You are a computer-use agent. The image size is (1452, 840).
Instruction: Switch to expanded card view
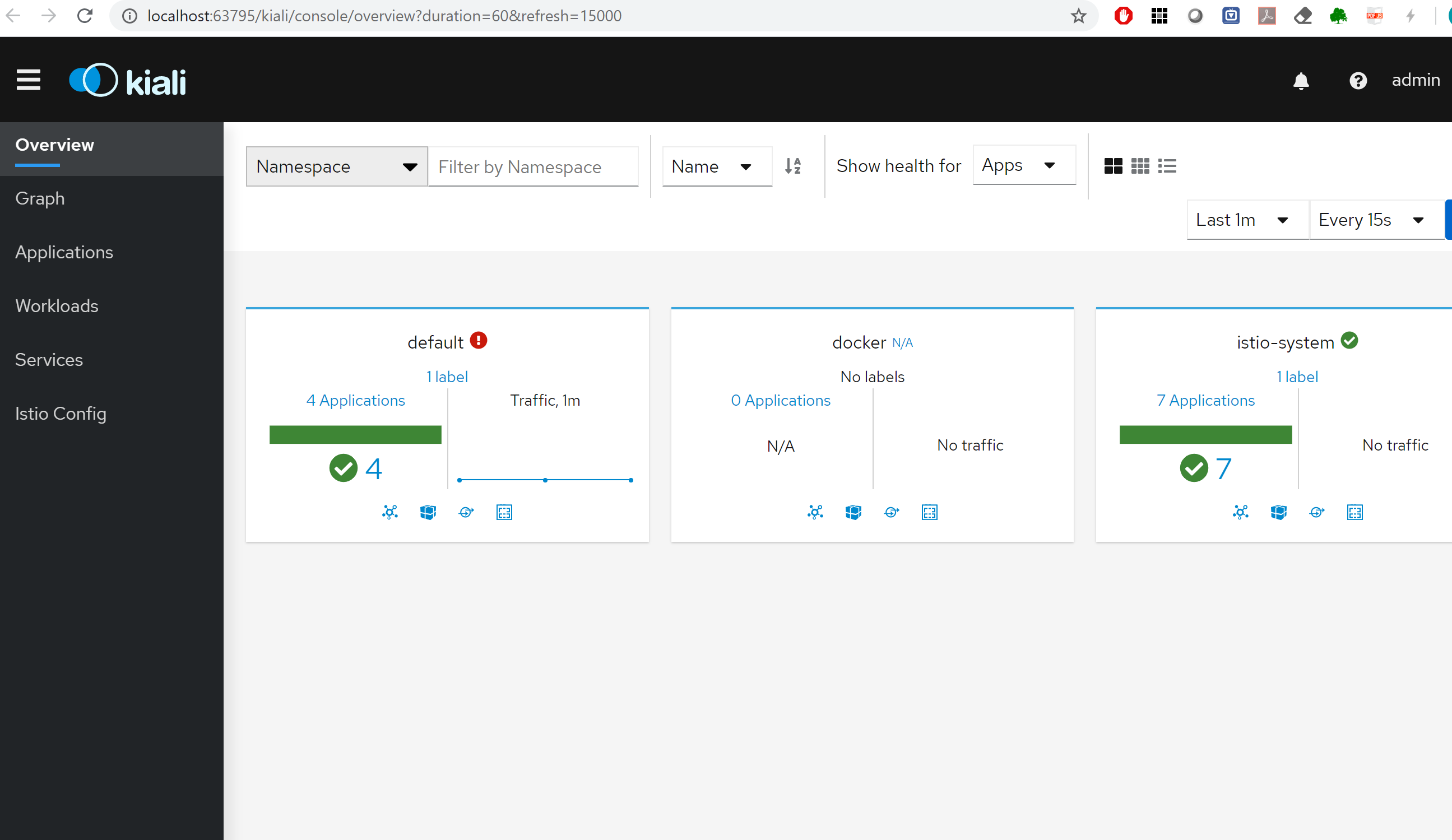coord(1112,166)
